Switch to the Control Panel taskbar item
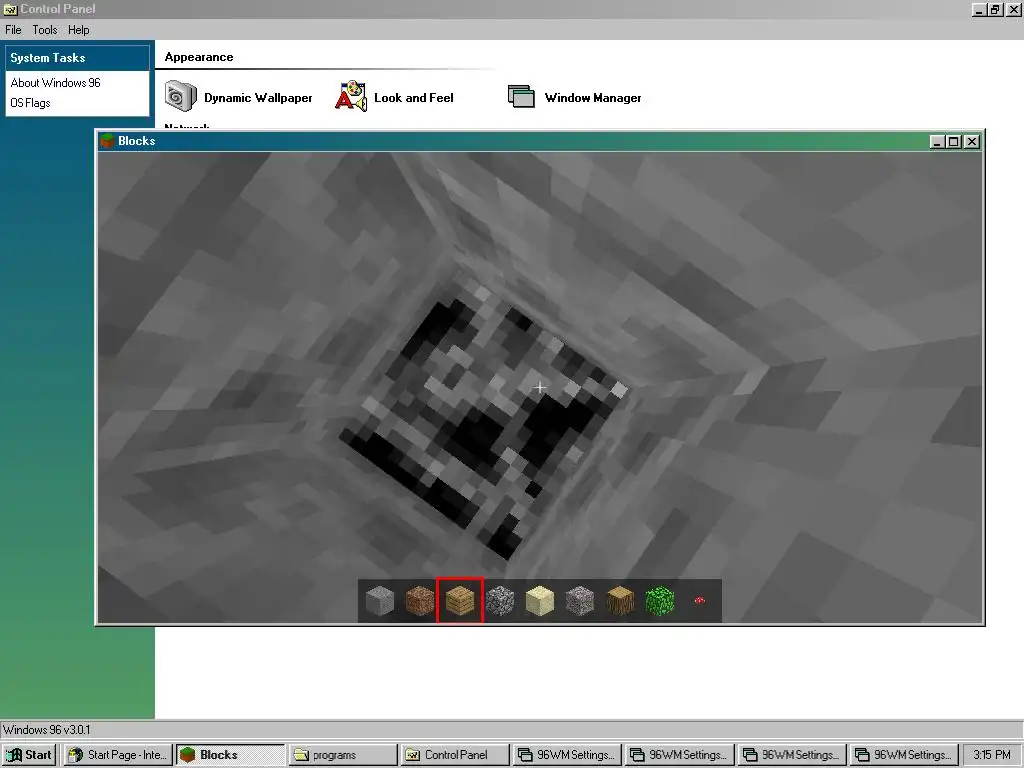The image size is (1024, 768). click(455, 755)
